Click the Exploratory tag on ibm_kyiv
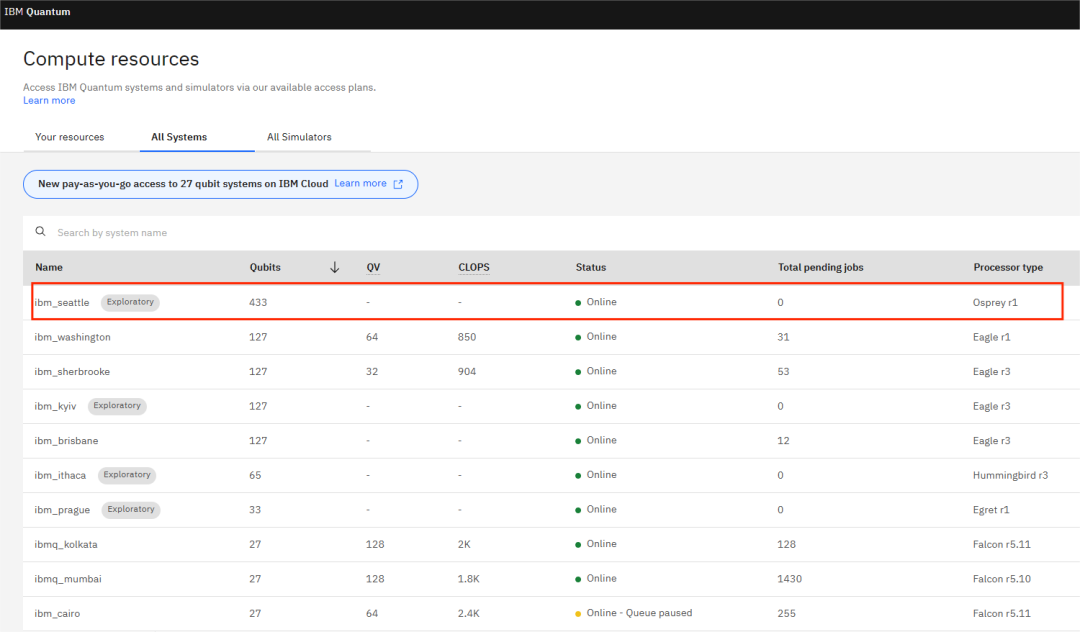This screenshot has width=1080, height=632. click(x=117, y=405)
